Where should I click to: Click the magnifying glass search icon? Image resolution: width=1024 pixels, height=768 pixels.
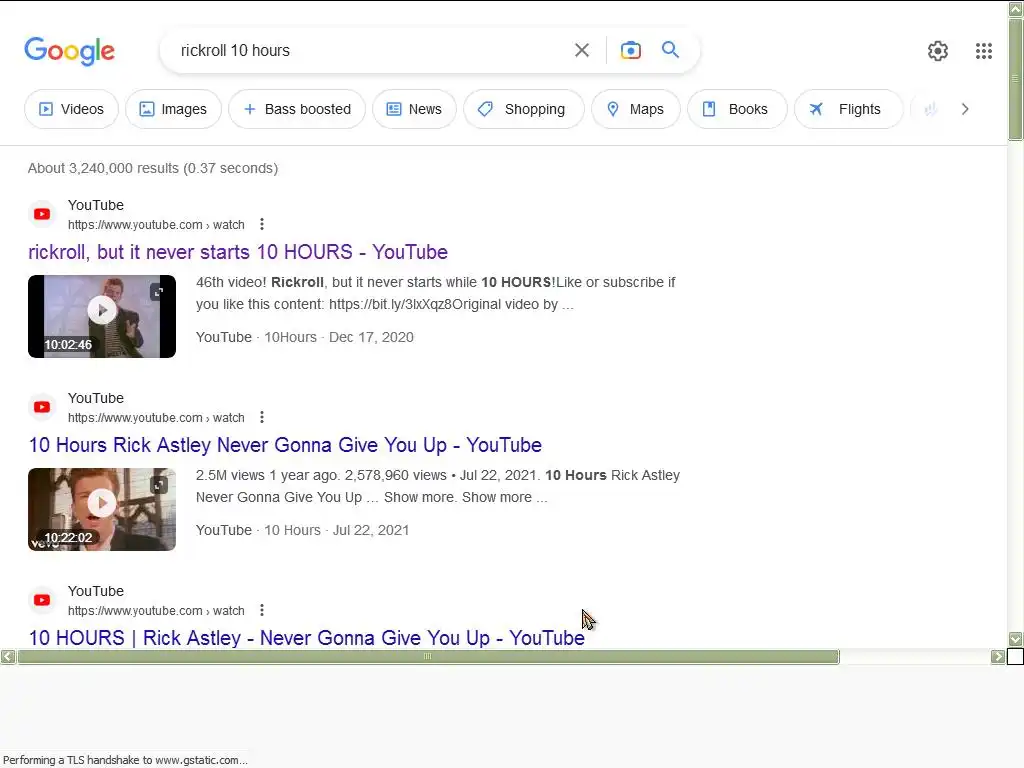coord(670,50)
